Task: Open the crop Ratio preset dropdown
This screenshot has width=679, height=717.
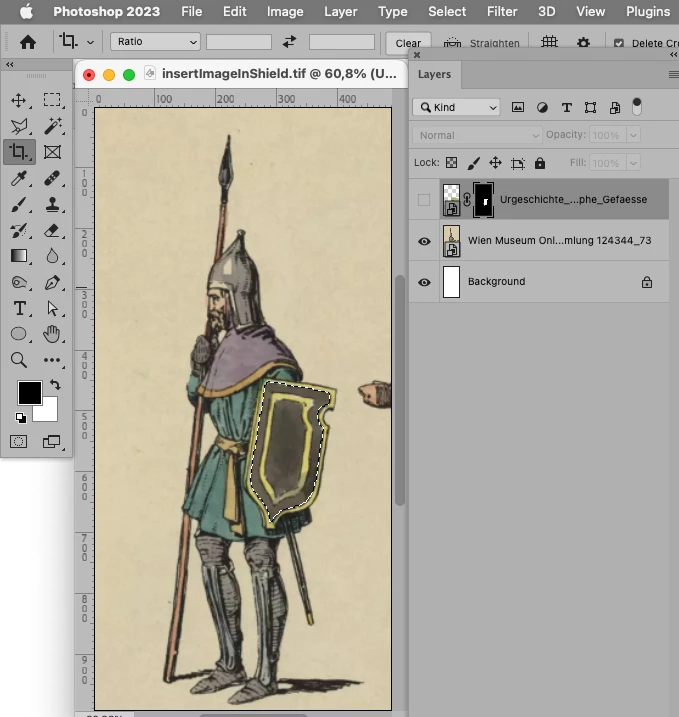Action: tap(155, 42)
